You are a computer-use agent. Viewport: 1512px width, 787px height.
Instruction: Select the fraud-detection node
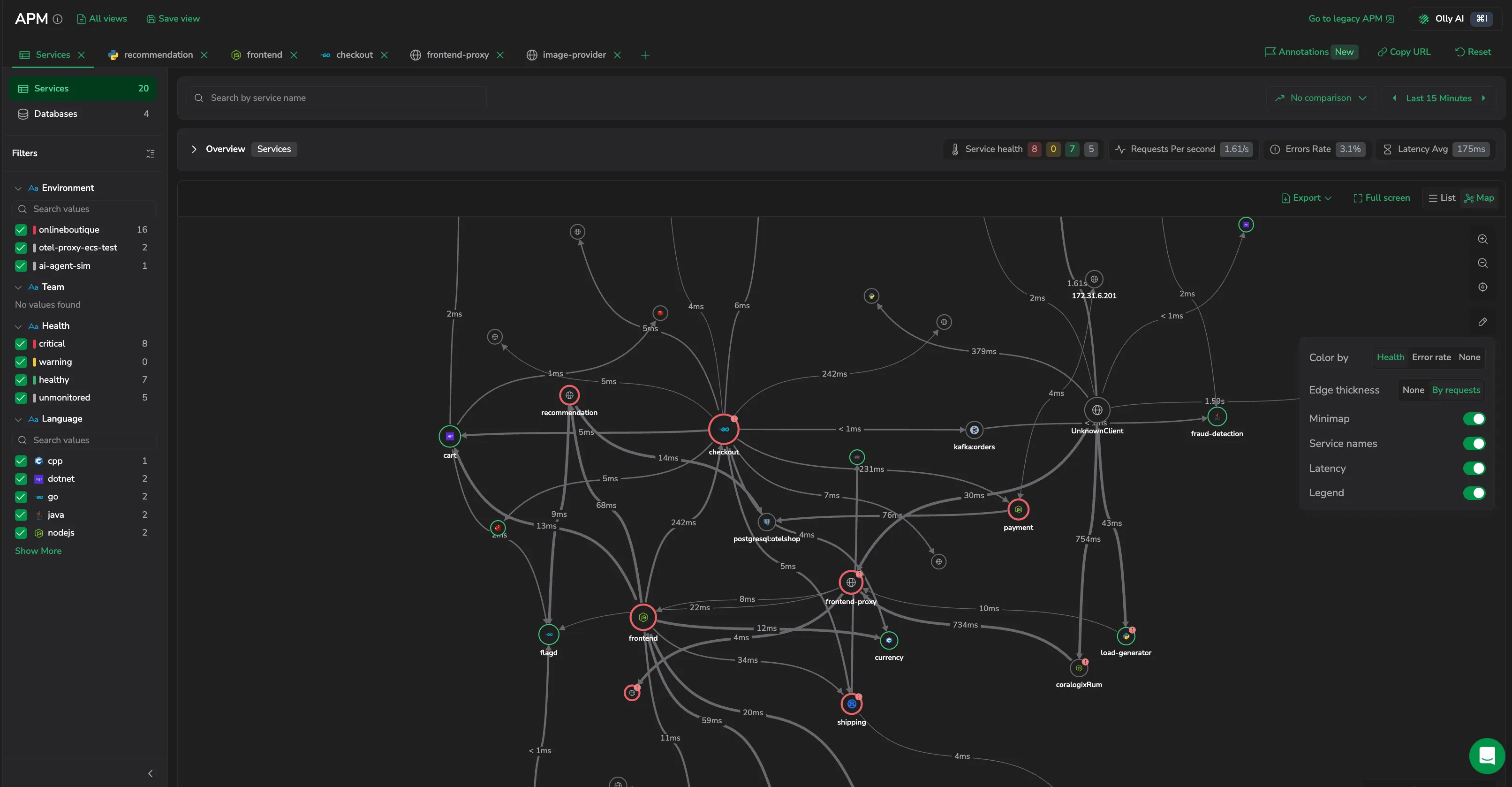pos(1217,416)
